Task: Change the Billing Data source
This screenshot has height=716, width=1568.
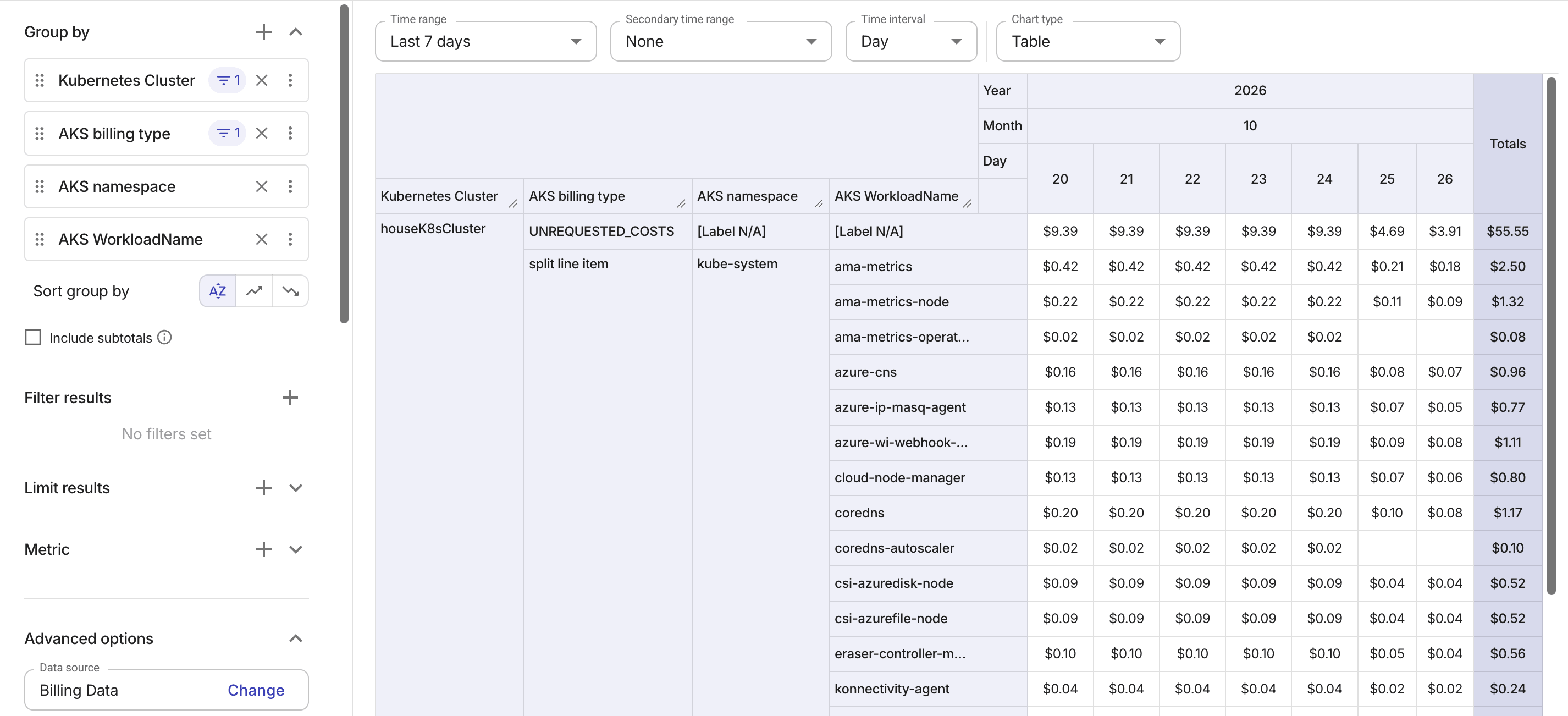Action: (x=256, y=690)
